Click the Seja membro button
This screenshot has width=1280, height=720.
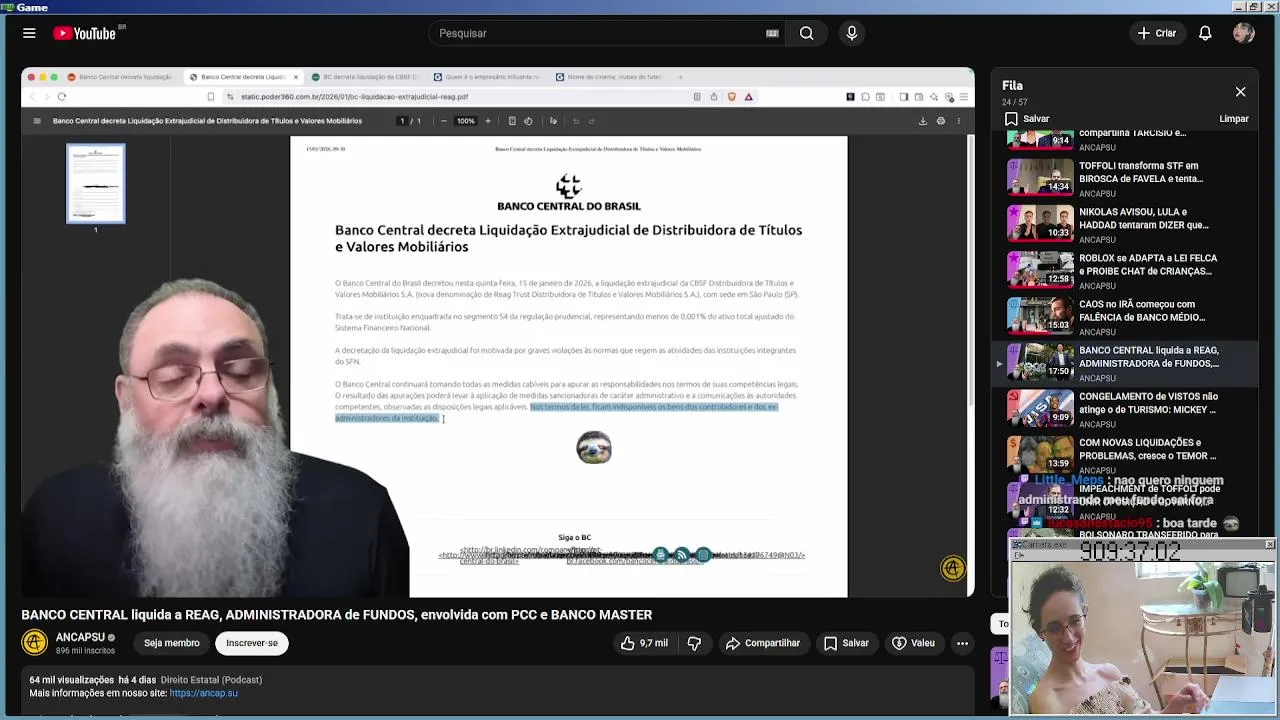pos(171,643)
